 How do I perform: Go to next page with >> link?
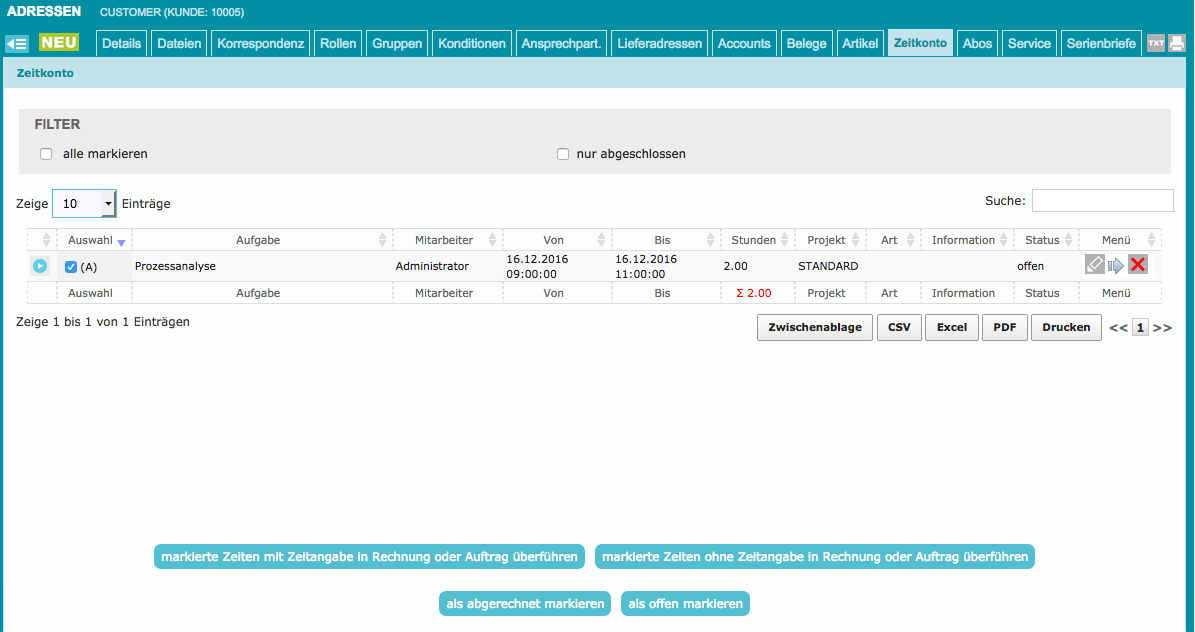pos(1162,328)
